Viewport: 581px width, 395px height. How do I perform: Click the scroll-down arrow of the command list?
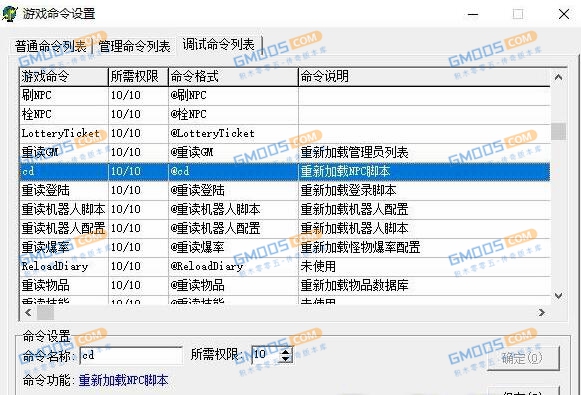point(558,296)
